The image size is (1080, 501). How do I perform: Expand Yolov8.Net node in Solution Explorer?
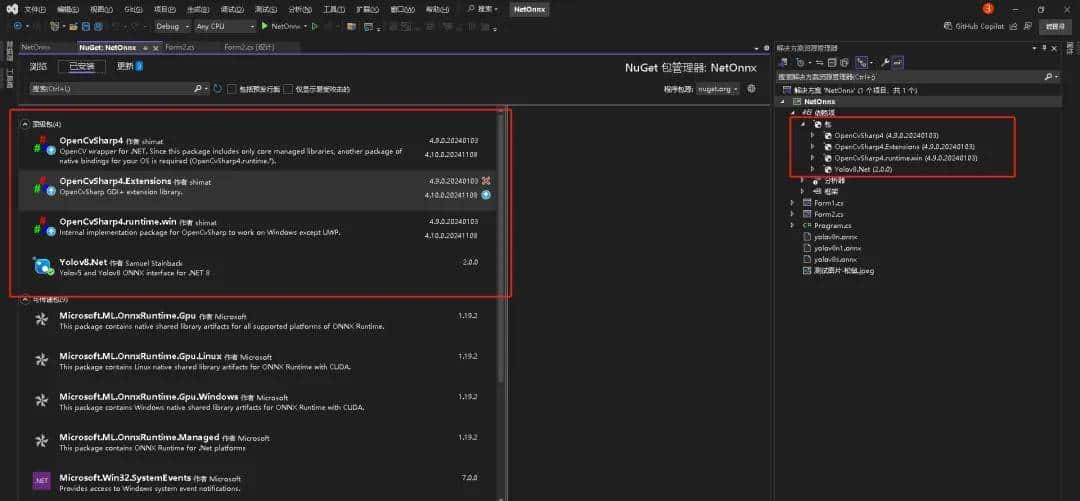coord(813,169)
